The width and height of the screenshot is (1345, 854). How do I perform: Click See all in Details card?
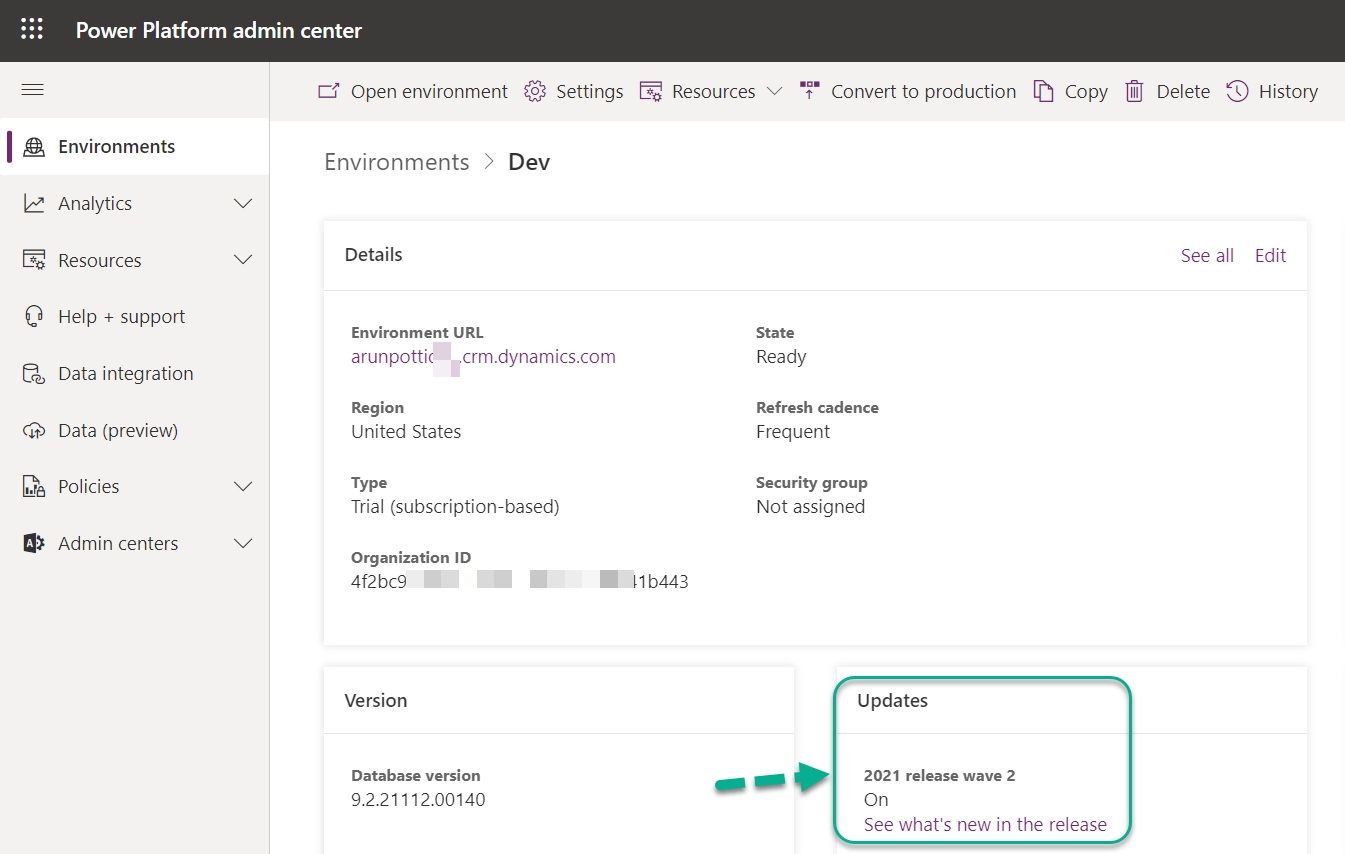pos(1207,256)
